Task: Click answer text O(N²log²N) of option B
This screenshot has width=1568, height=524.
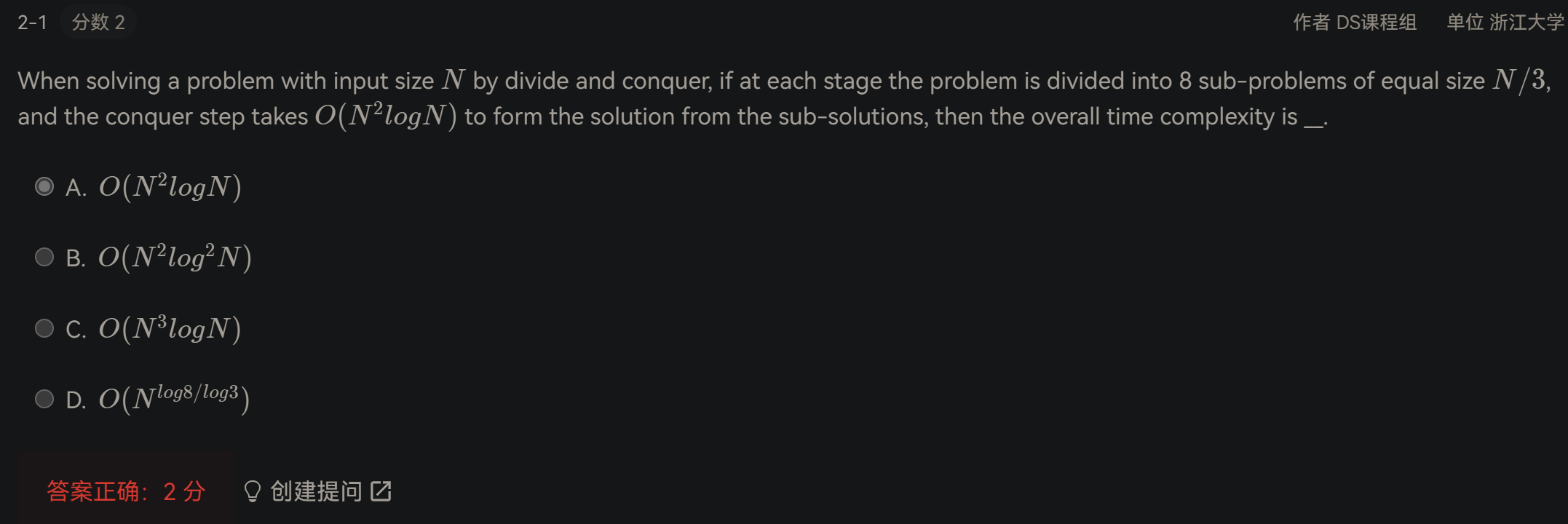Action: 175,257
